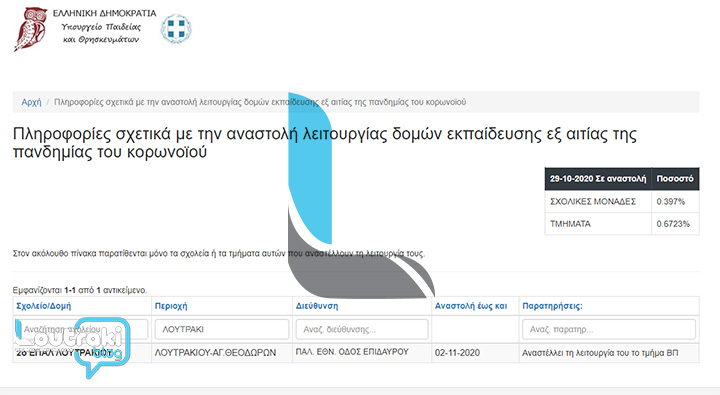Sort by Σχολείο/Δομή column header
This screenshot has width=720, height=395.
pyautogui.click(x=44, y=306)
